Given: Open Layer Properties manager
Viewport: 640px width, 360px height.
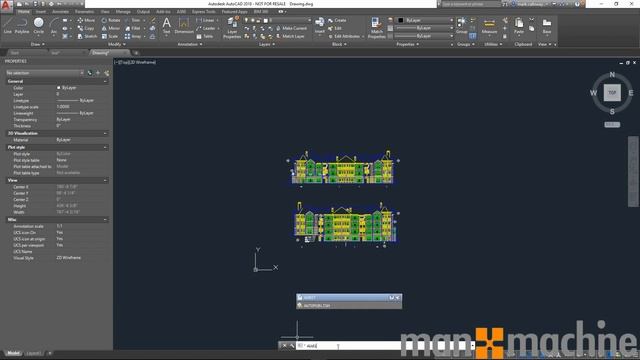Looking at the screenshot, I should pyautogui.click(x=232, y=28).
